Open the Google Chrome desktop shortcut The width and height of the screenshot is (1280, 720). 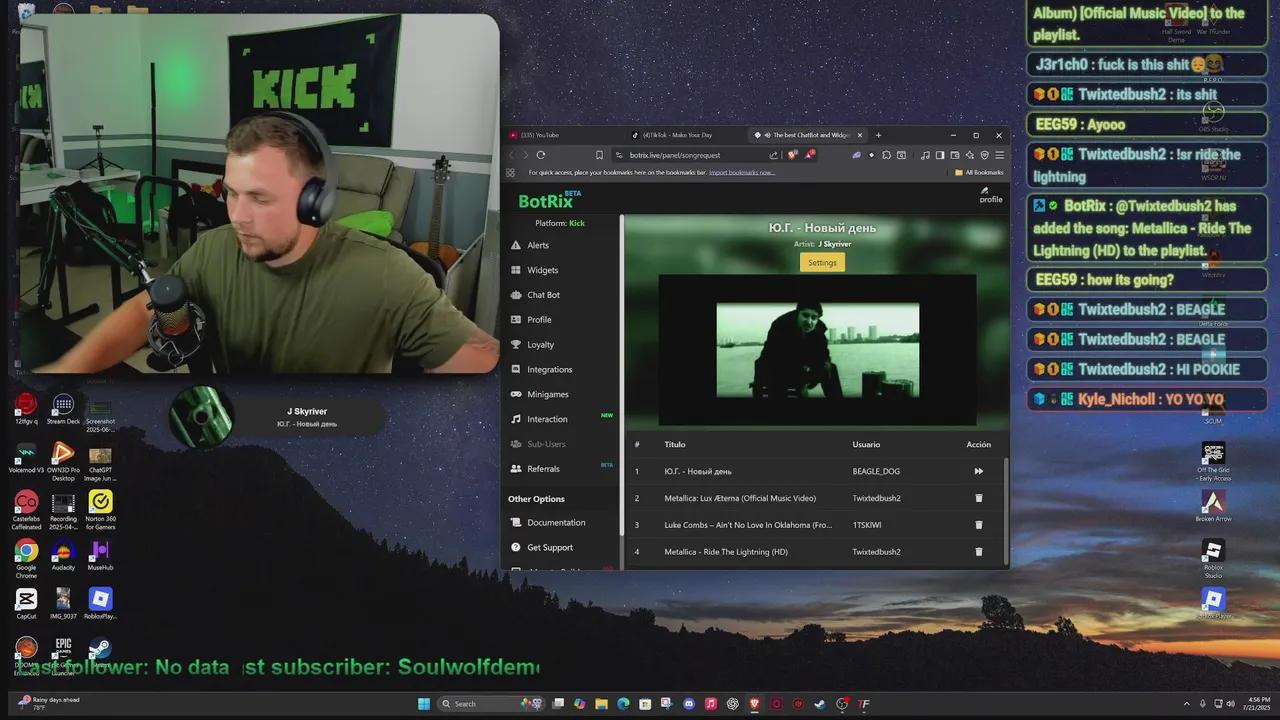point(26,559)
